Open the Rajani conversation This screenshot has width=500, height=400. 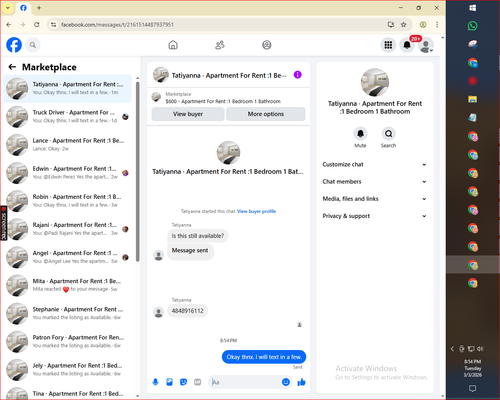click(67, 229)
